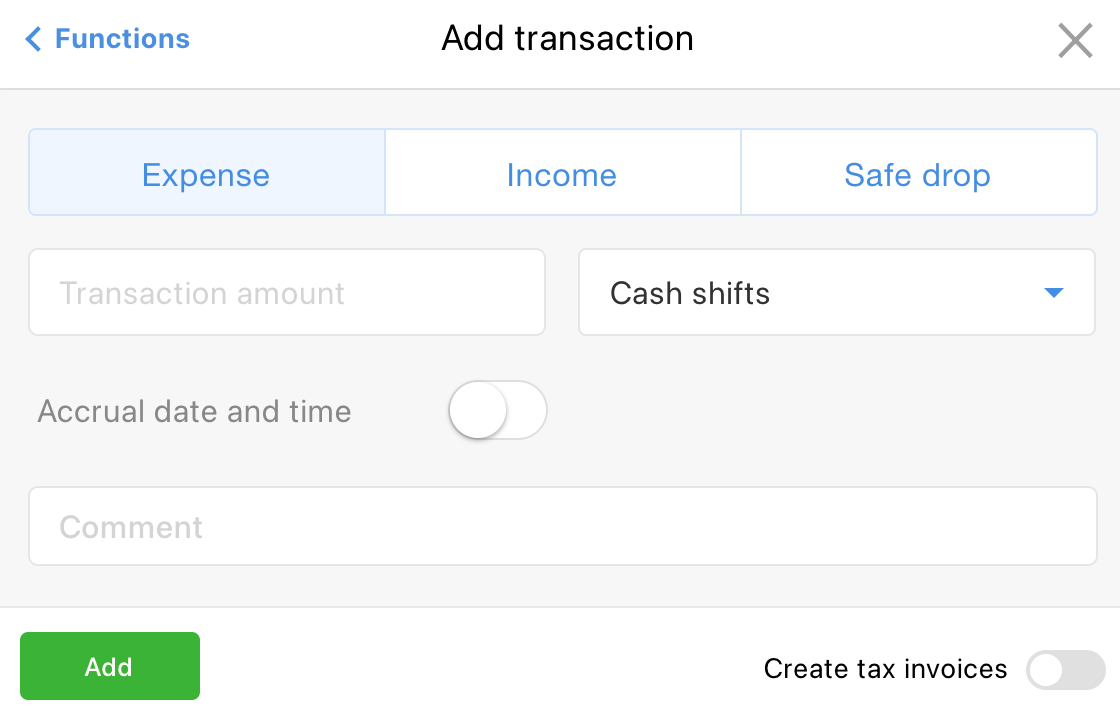
Task: Click the Accrual date and time label
Action: [x=194, y=411]
